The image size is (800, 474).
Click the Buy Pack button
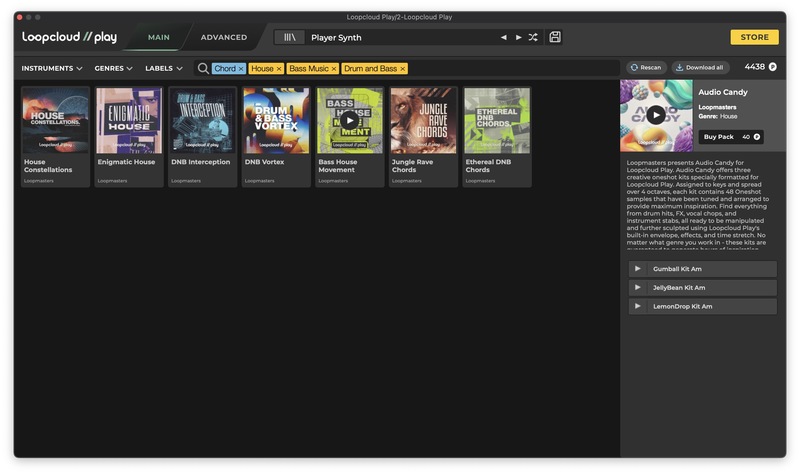[732, 136]
